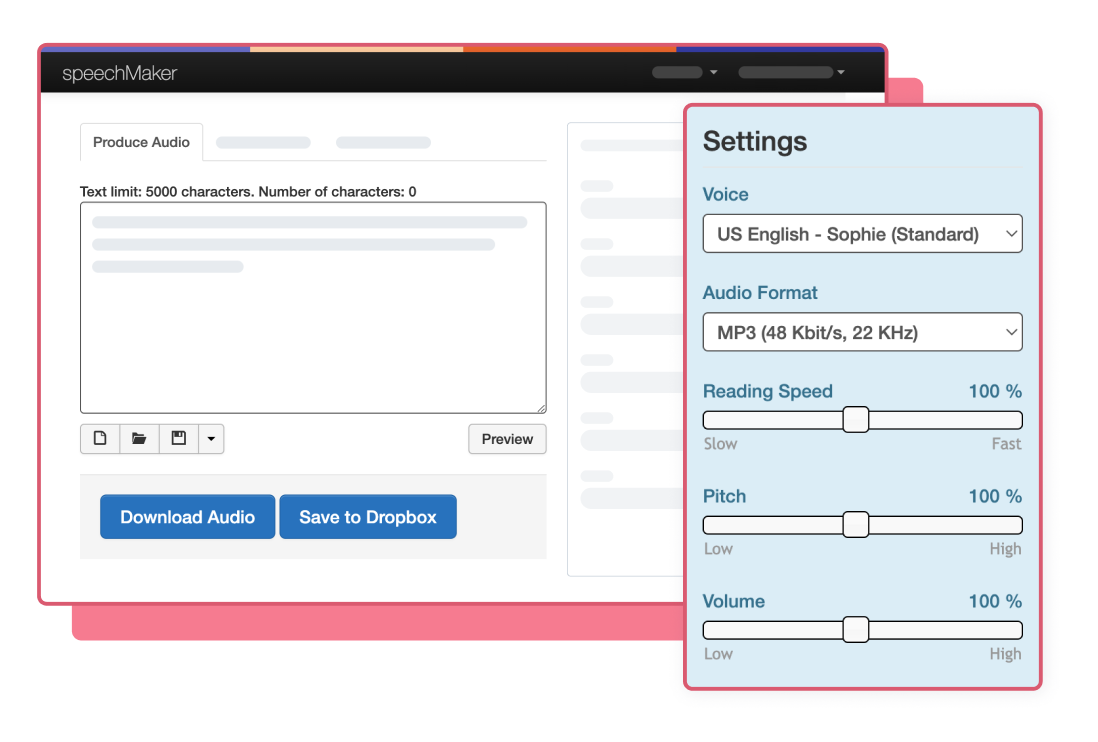Open the Voice dropdown

click(862, 234)
